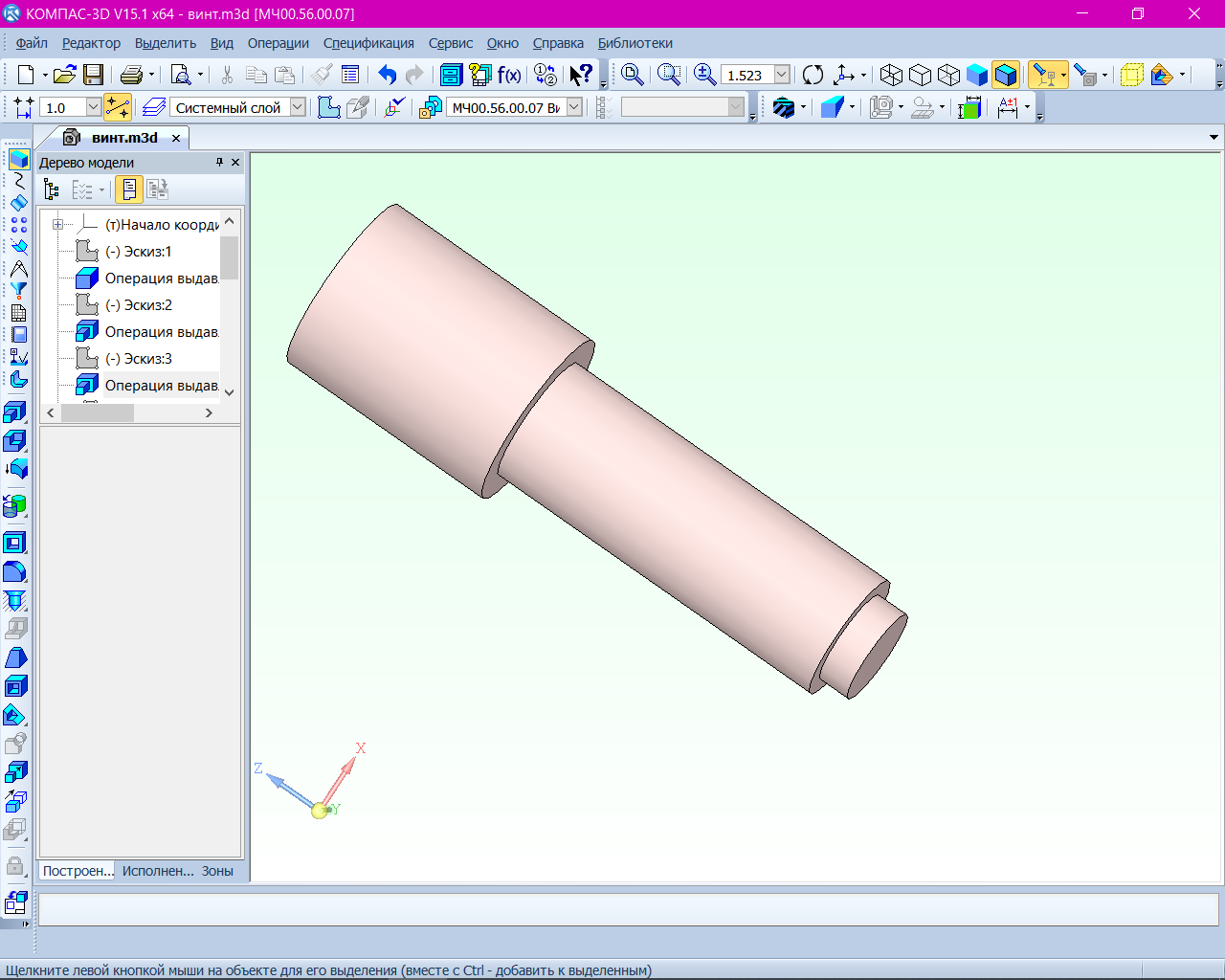Screen dimensions: 1225x980
Task: Click the layers manager stacked sheets icon
Action: click(x=154, y=107)
